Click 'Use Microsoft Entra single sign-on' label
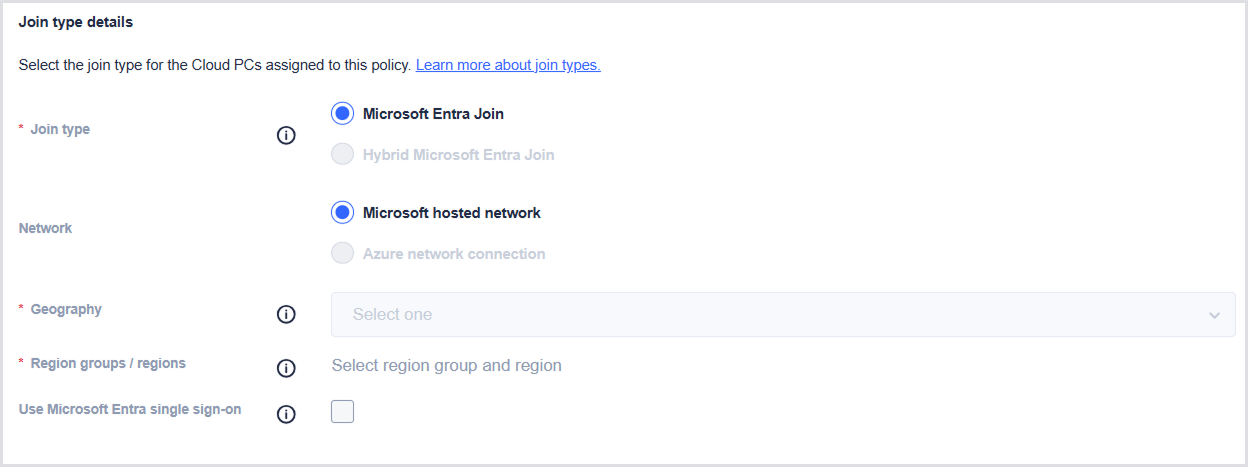This screenshot has height=467, width=1248. (x=130, y=410)
